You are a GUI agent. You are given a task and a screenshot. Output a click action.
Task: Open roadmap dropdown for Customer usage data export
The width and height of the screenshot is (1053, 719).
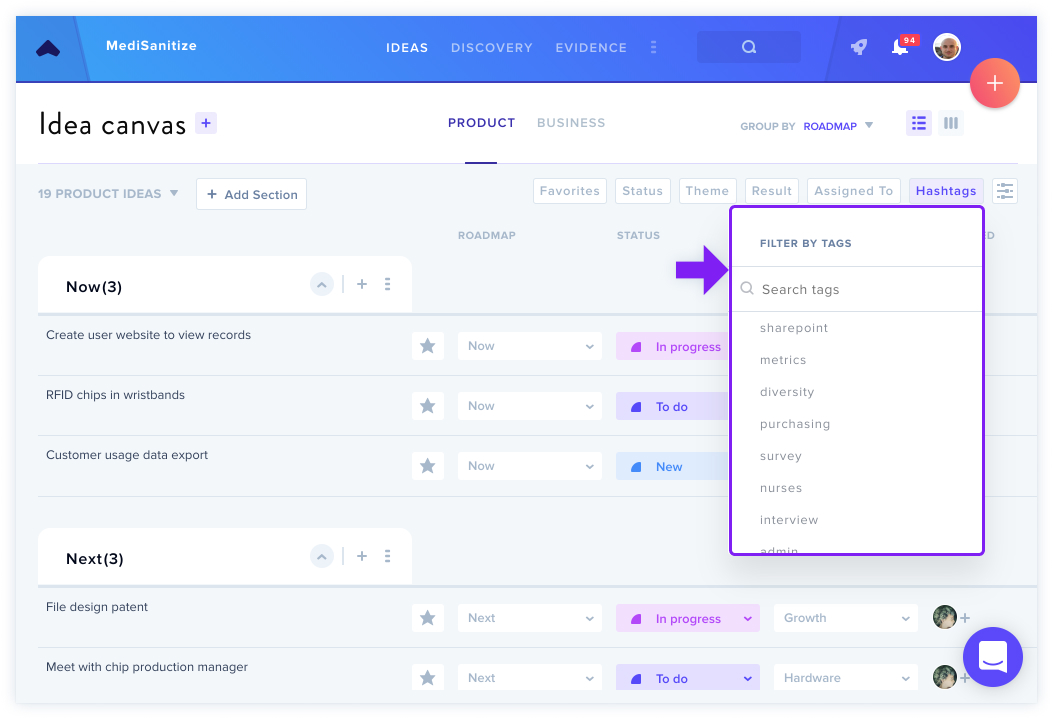(x=530, y=466)
